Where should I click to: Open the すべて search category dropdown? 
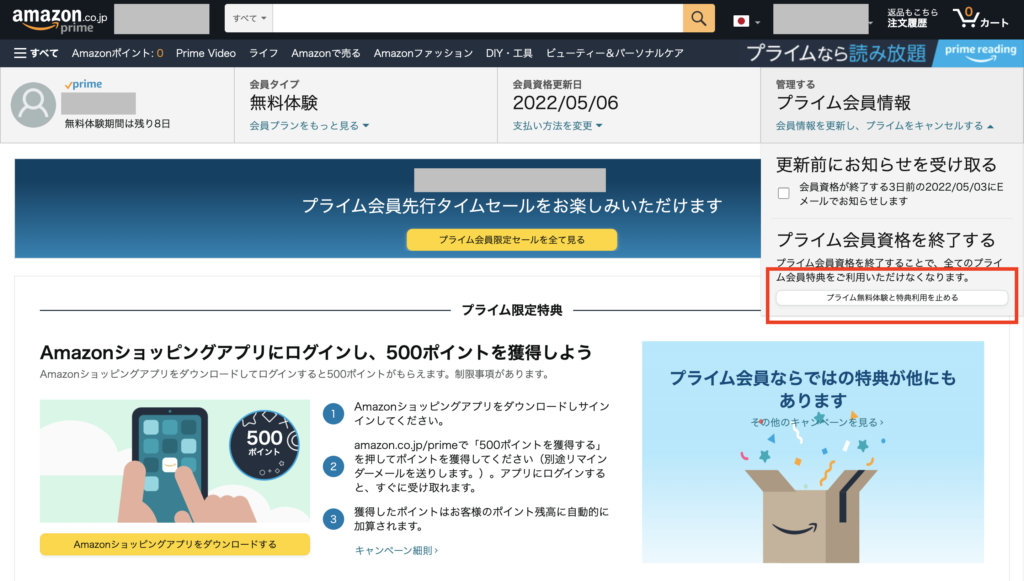click(249, 18)
